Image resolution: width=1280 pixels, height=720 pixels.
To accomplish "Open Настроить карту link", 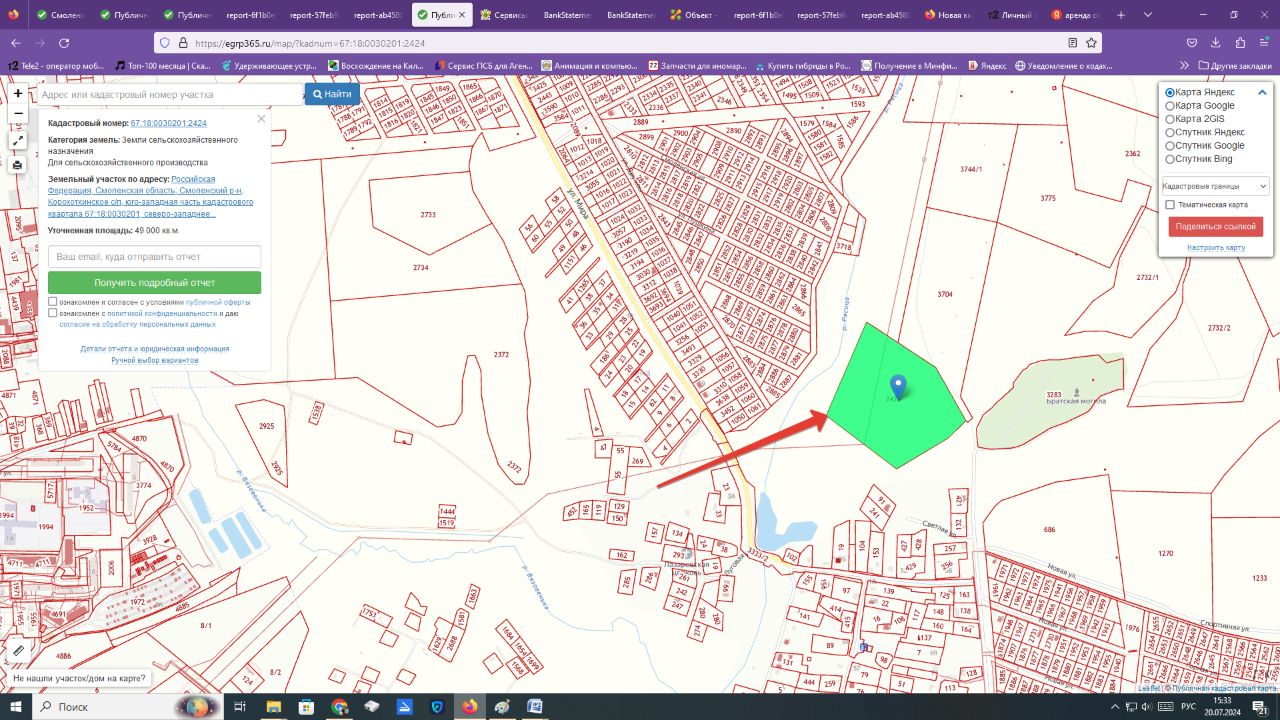I will (1216, 247).
